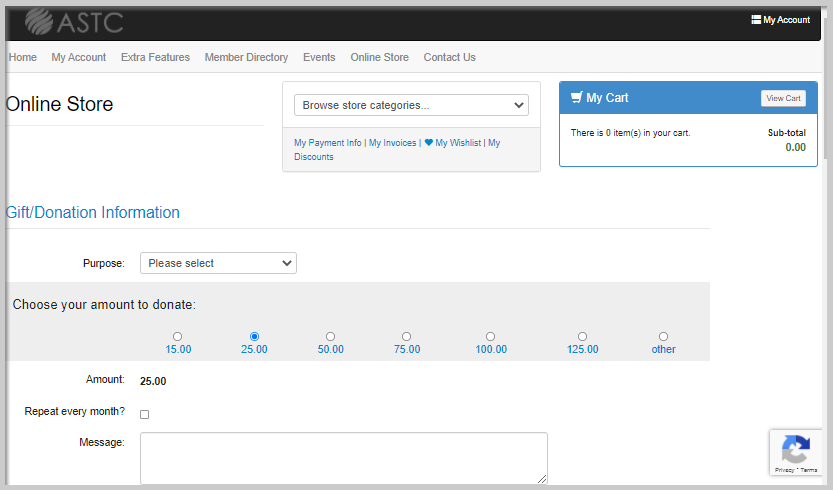833x490 pixels.
Task: Click the reCAPTCHA badge icon
Action: coord(796,449)
